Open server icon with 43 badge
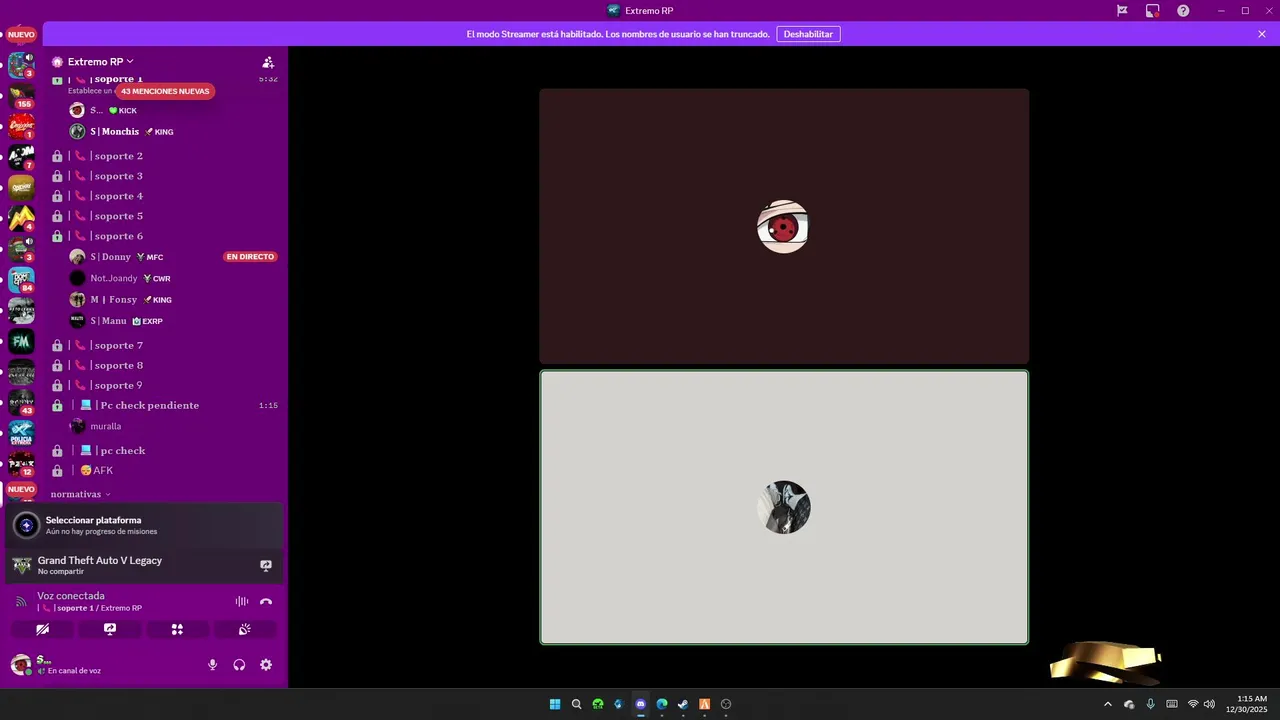This screenshot has height=720, width=1280. (21, 403)
